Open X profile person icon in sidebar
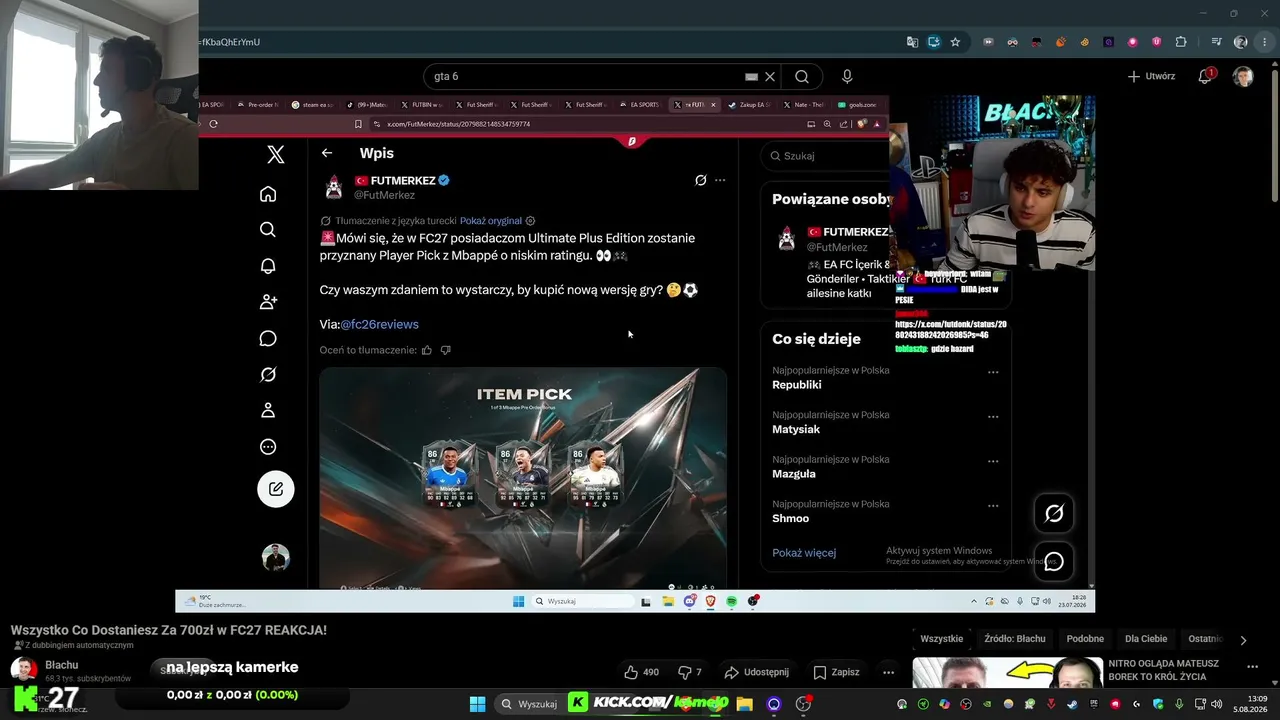Image resolution: width=1280 pixels, height=720 pixels. [268, 410]
